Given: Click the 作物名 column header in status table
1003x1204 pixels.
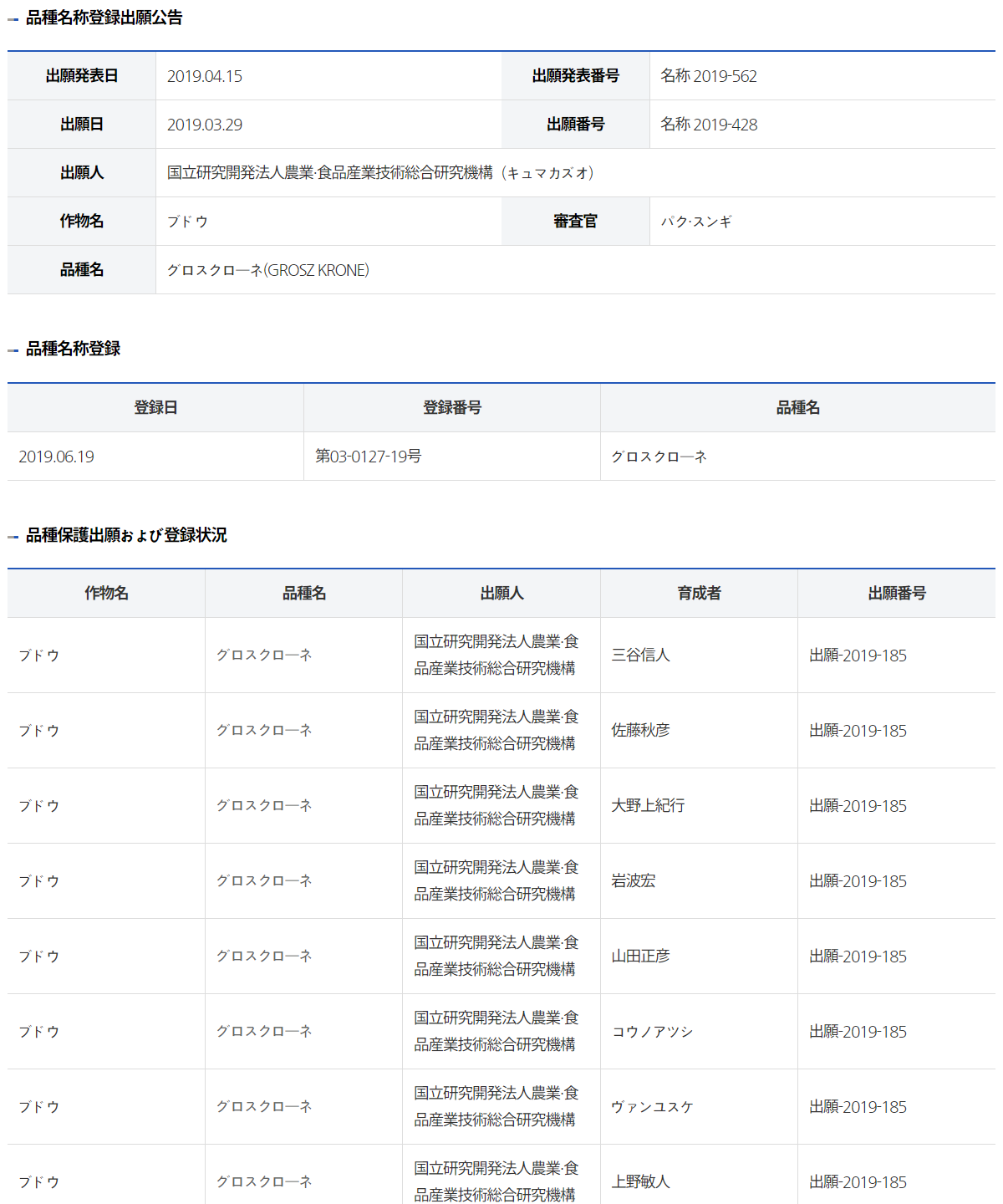Looking at the screenshot, I should [x=106, y=594].
